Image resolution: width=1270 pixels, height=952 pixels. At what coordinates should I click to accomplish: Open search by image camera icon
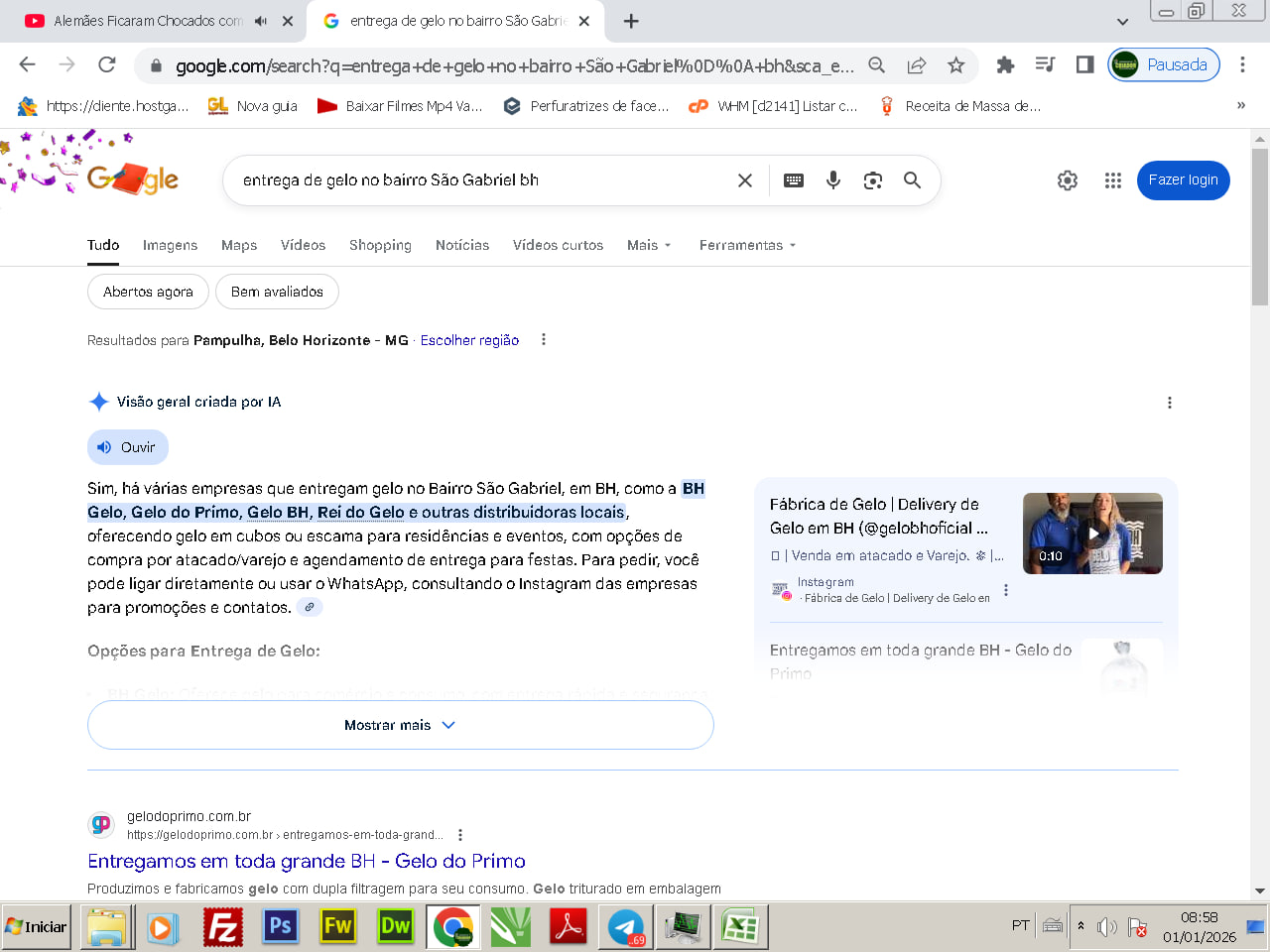click(873, 179)
